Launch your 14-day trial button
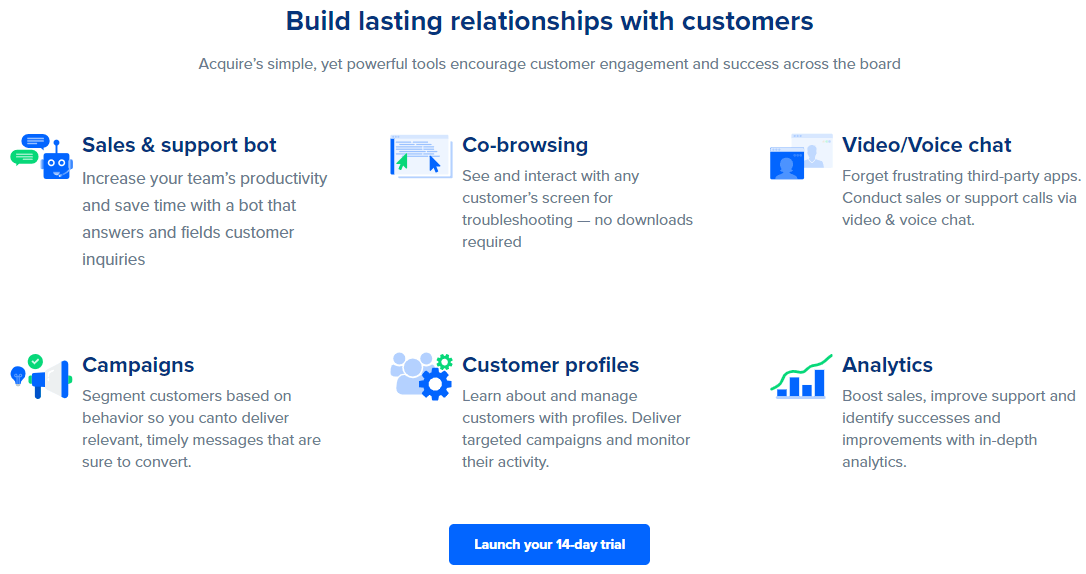 [549, 544]
